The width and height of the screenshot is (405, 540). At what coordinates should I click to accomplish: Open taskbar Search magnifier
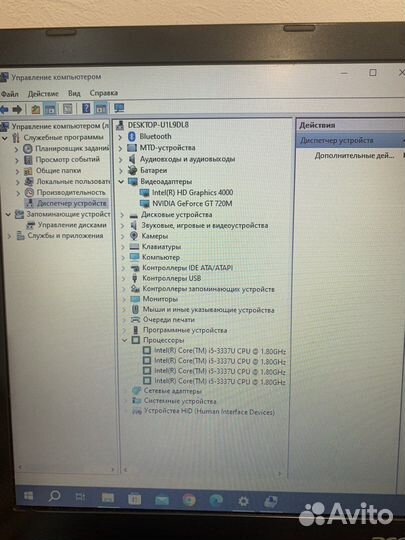tap(54, 497)
